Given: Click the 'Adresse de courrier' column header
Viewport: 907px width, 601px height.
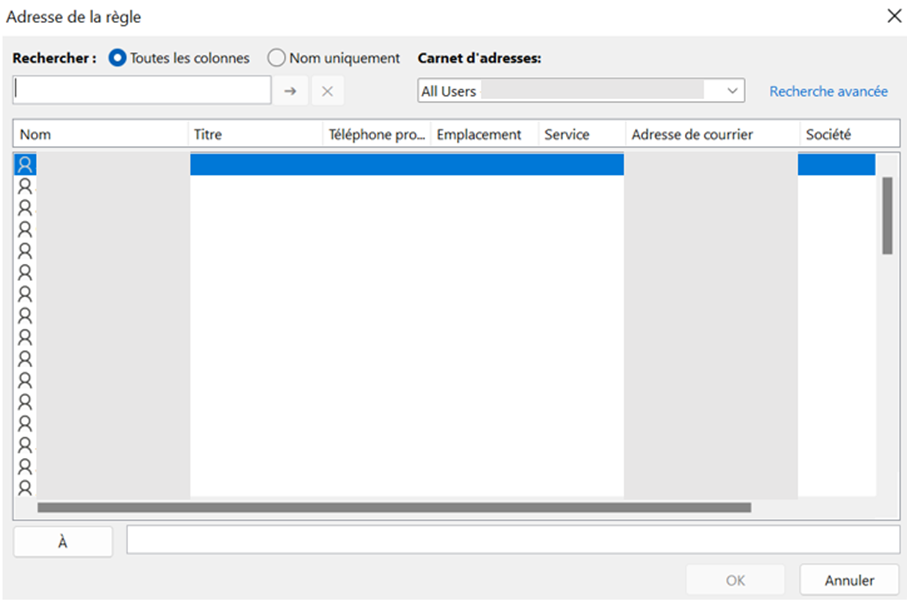Looking at the screenshot, I should [x=713, y=134].
